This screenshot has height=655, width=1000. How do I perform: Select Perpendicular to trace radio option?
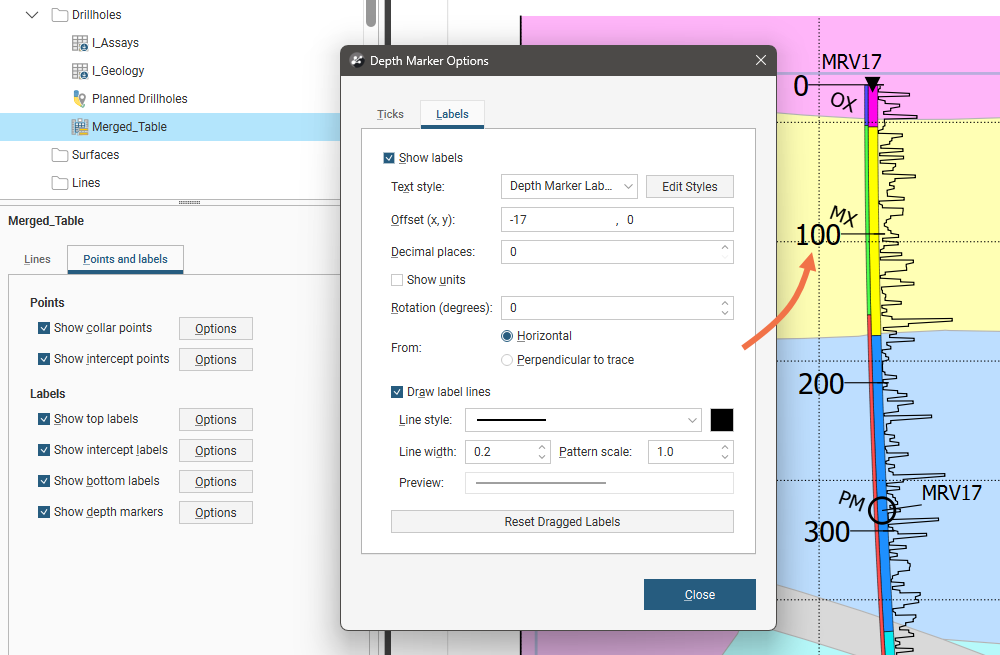point(507,360)
